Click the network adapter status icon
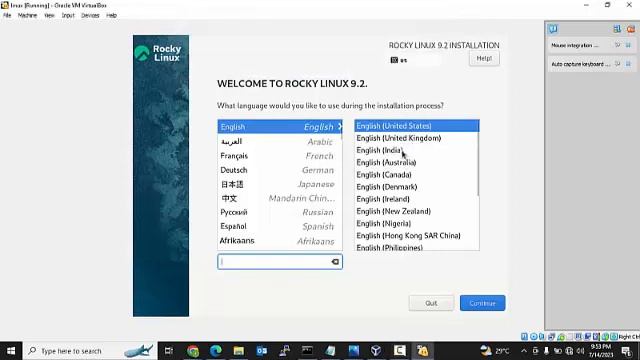The image size is (640, 360). click(x=551, y=337)
